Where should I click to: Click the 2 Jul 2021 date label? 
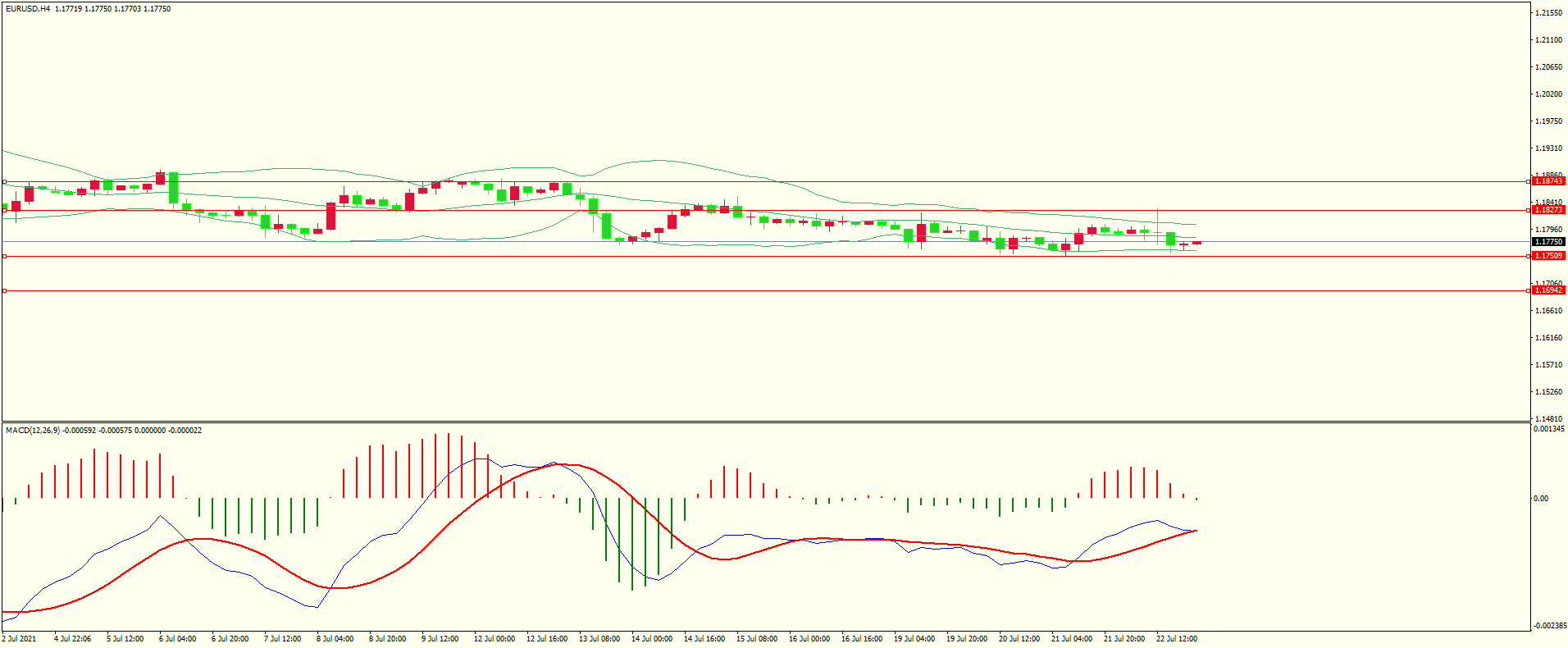20,638
